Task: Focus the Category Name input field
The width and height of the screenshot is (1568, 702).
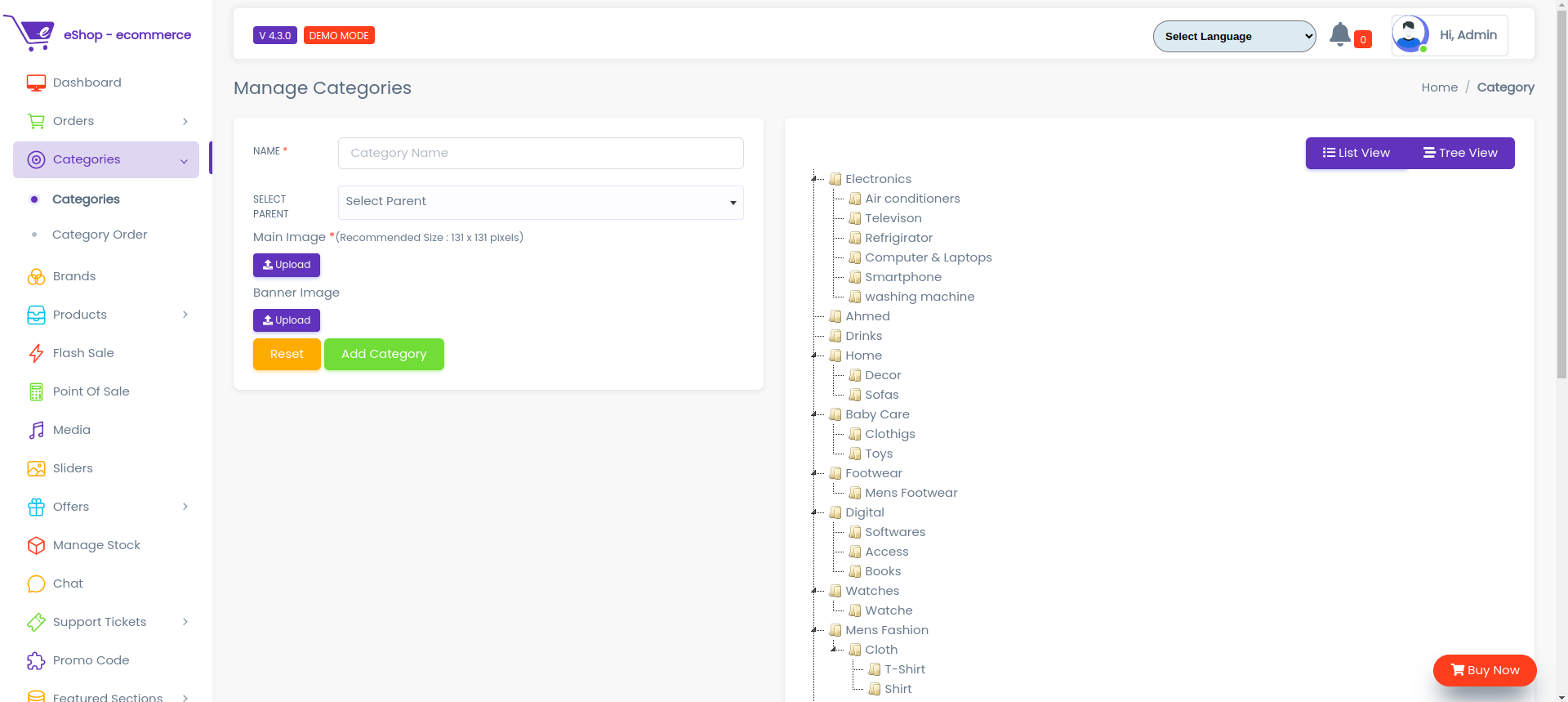Action: tap(541, 153)
